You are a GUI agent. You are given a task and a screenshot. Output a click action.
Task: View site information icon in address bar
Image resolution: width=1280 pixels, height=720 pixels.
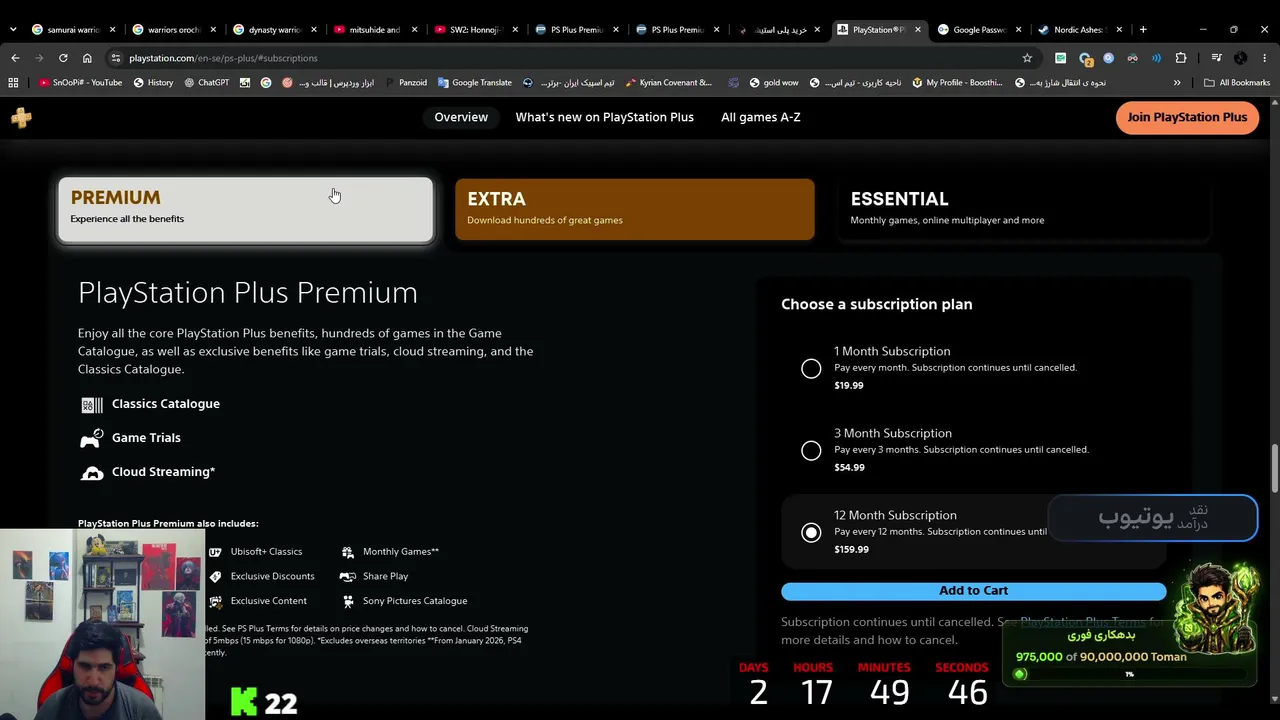pos(116,58)
